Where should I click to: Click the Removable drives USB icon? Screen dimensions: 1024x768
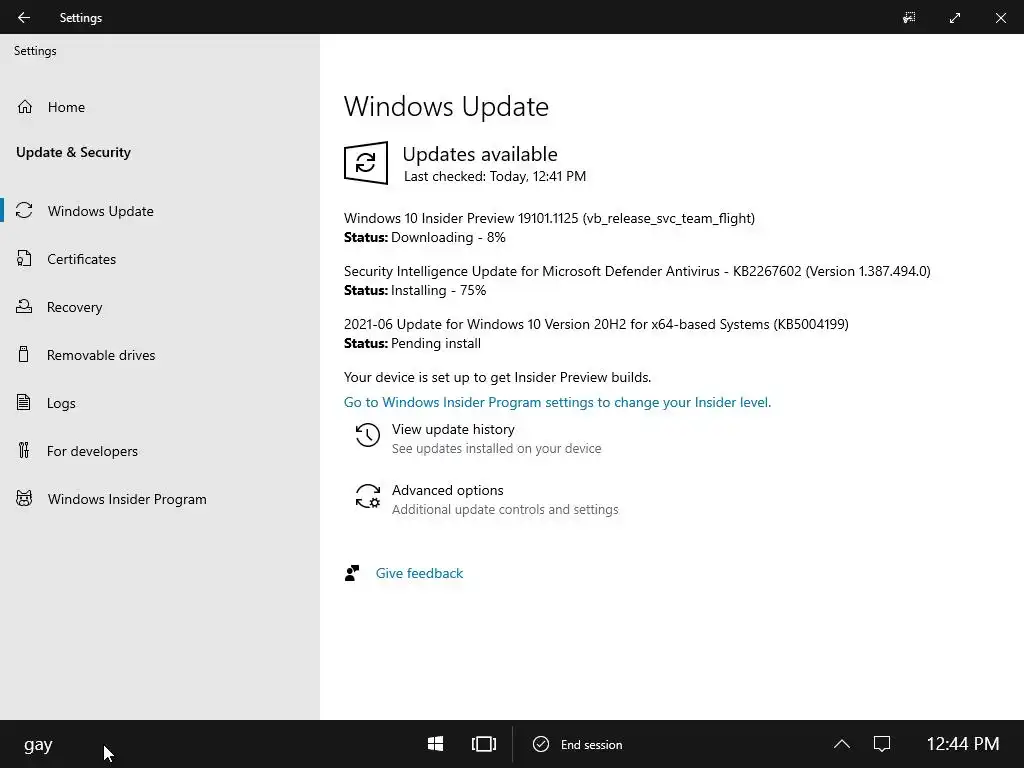tap(24, 355)
